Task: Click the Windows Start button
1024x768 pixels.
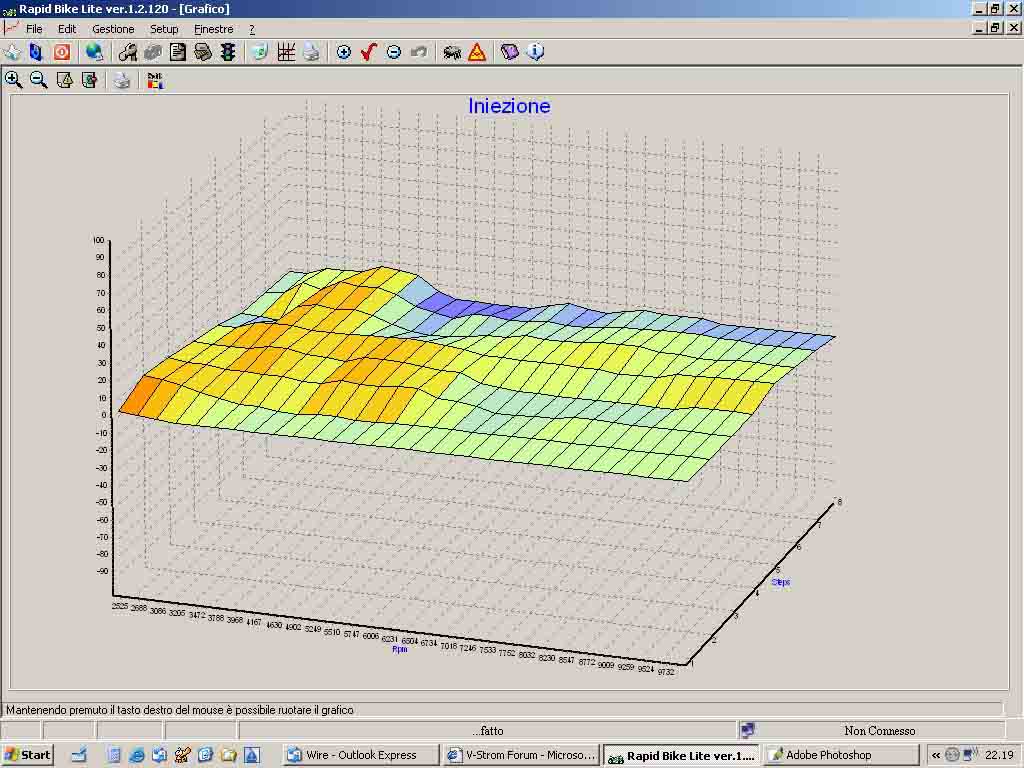Action: click(27, 755)
